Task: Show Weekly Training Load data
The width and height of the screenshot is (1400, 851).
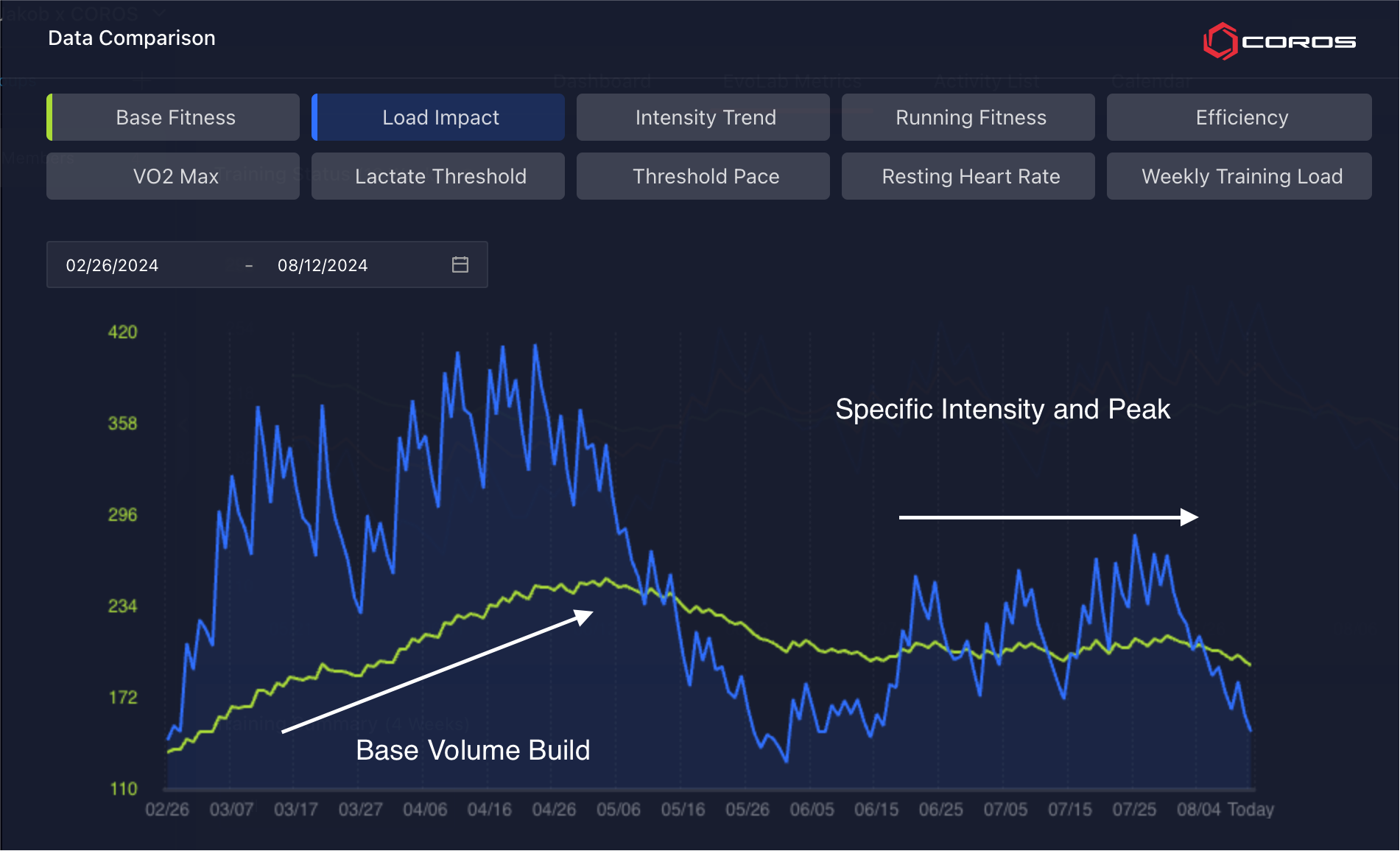Action: click(1241, 176)
